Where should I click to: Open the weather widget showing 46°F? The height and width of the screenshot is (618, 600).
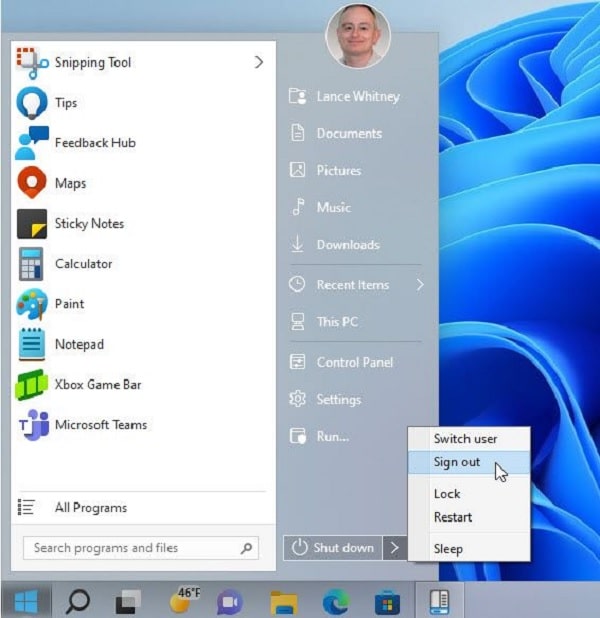184,601
